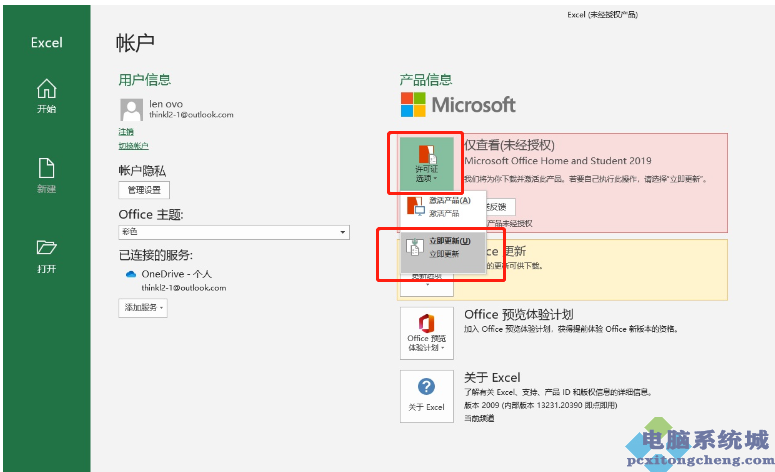Click thinkl2-1@outlook.com under len ovo
Screen dimensions: 775x472
click(x=191, y=115)
